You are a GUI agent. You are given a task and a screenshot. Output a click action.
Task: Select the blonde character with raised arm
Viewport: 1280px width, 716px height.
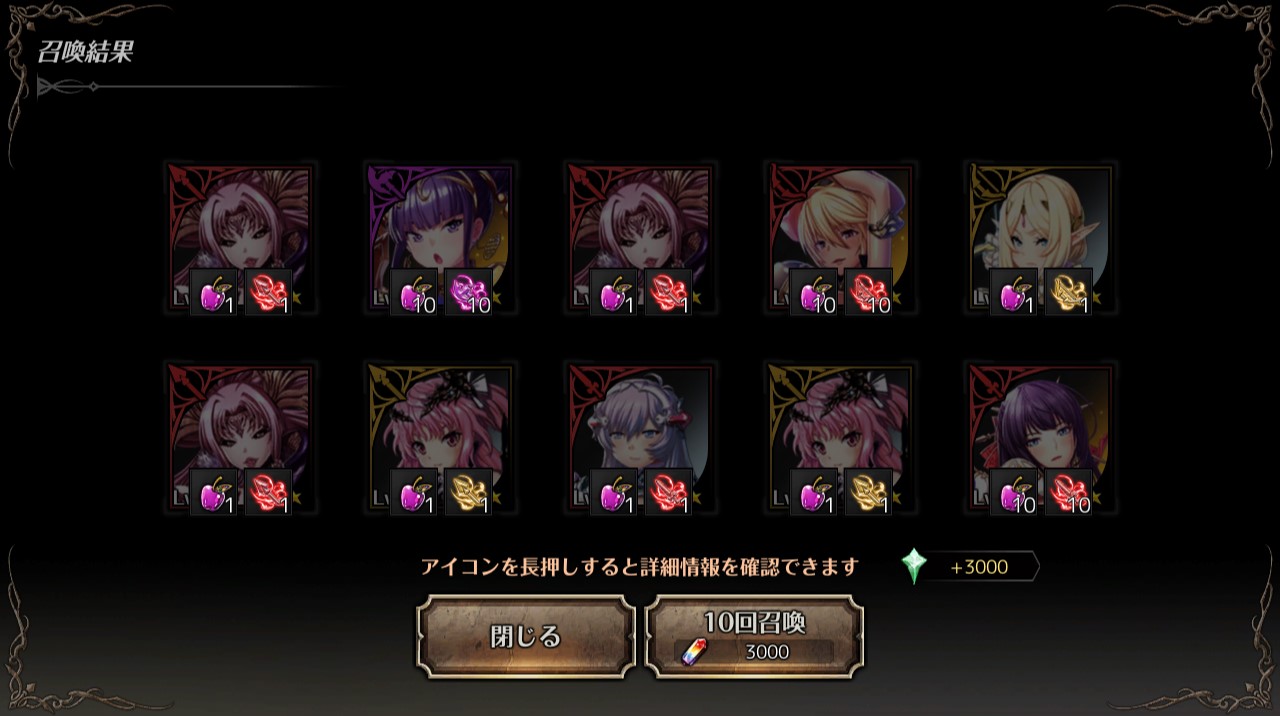pos(841,238)
